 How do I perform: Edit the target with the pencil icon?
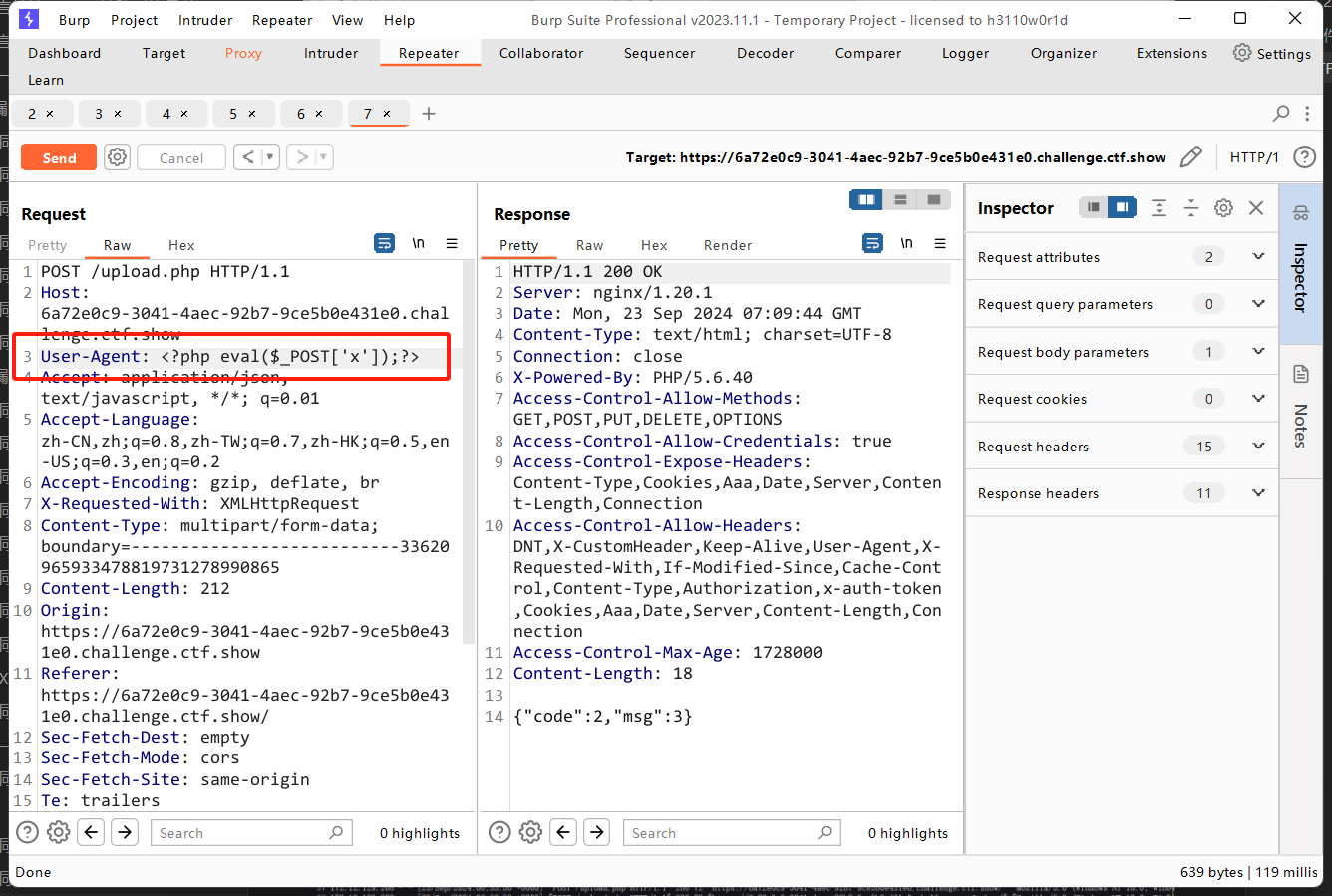(1190, 156)
